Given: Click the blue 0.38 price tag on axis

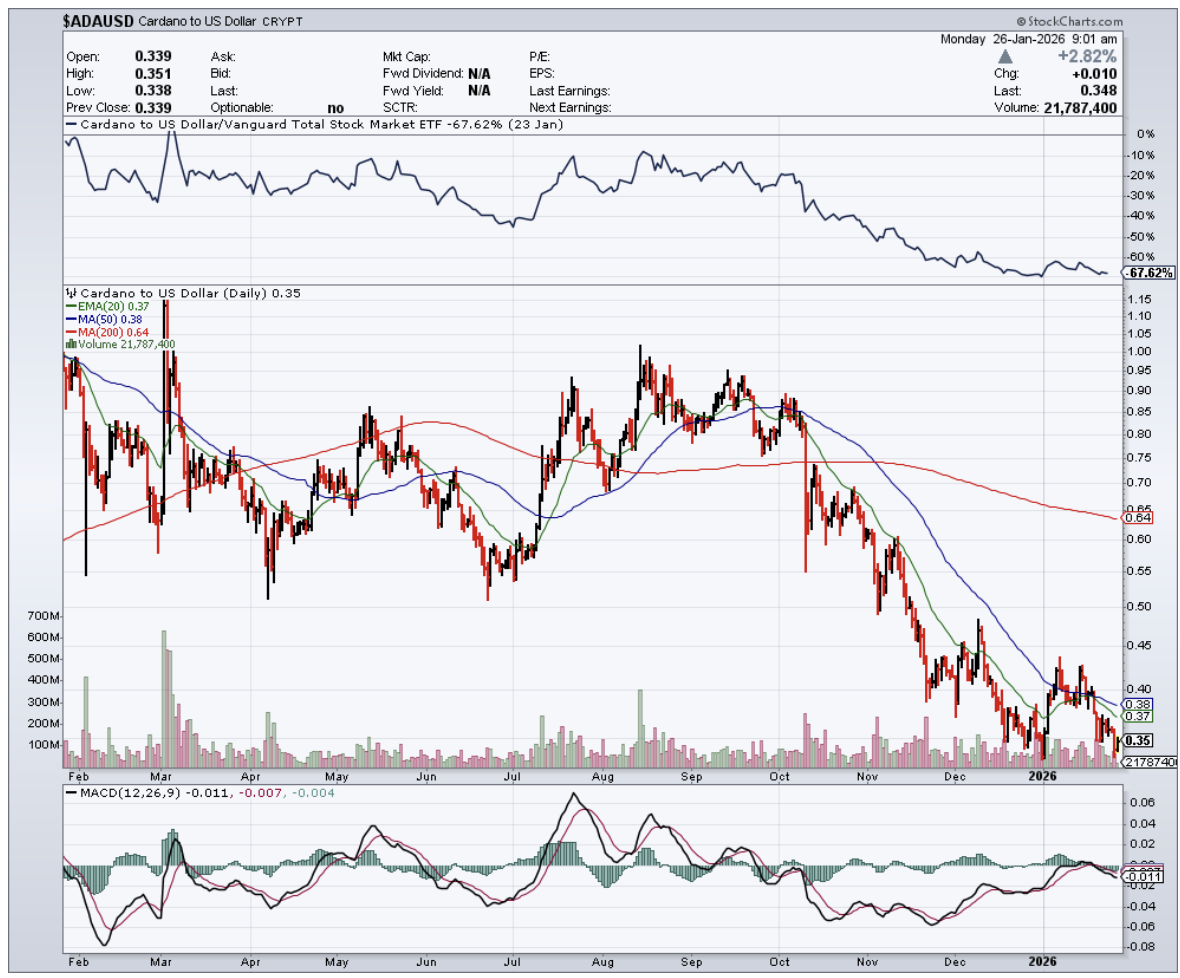Looking at the screenshot, I should pyautogui.click(x=1139, y=704).
